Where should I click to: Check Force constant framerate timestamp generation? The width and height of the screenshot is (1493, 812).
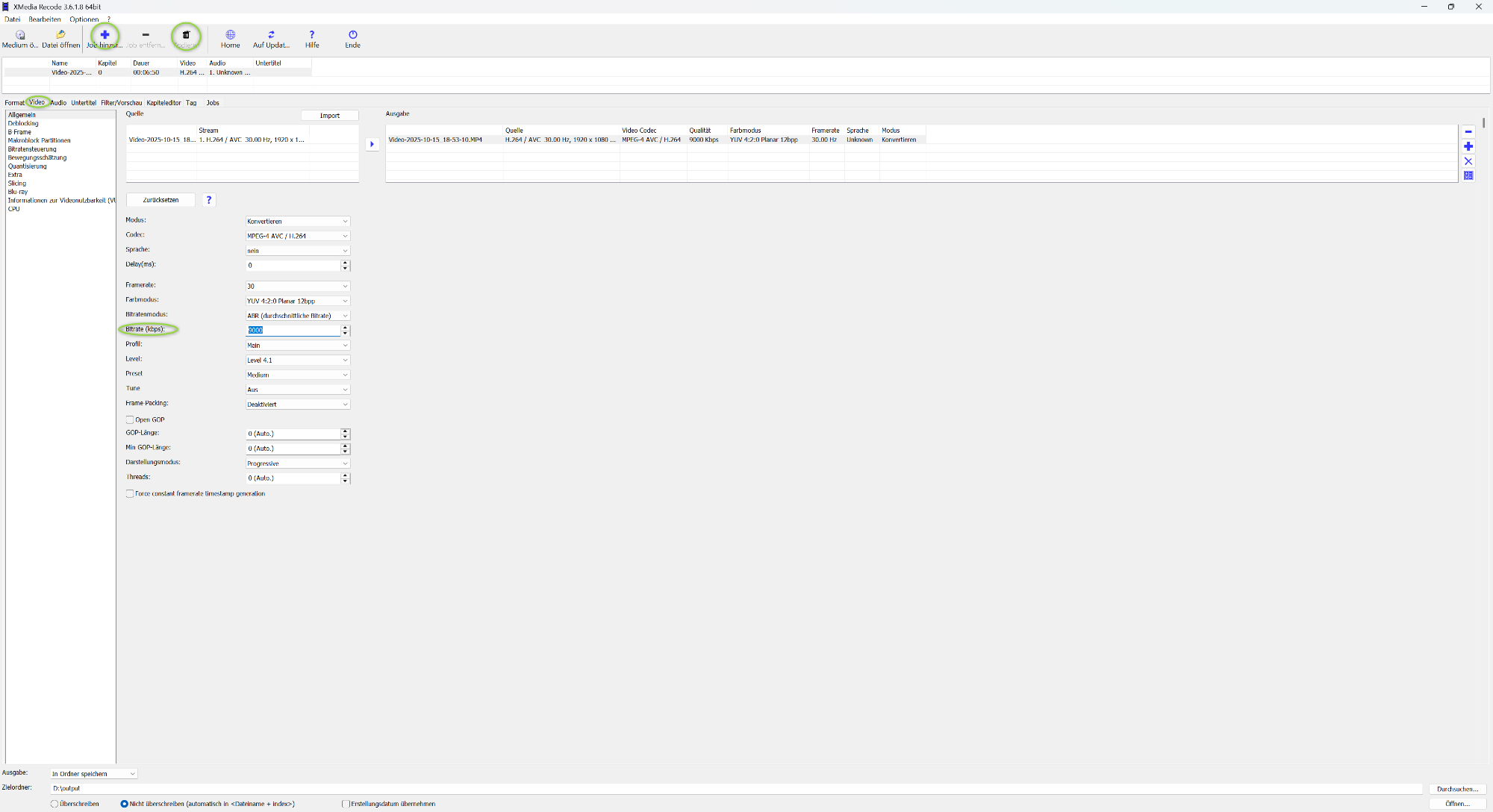coord(130,494)
